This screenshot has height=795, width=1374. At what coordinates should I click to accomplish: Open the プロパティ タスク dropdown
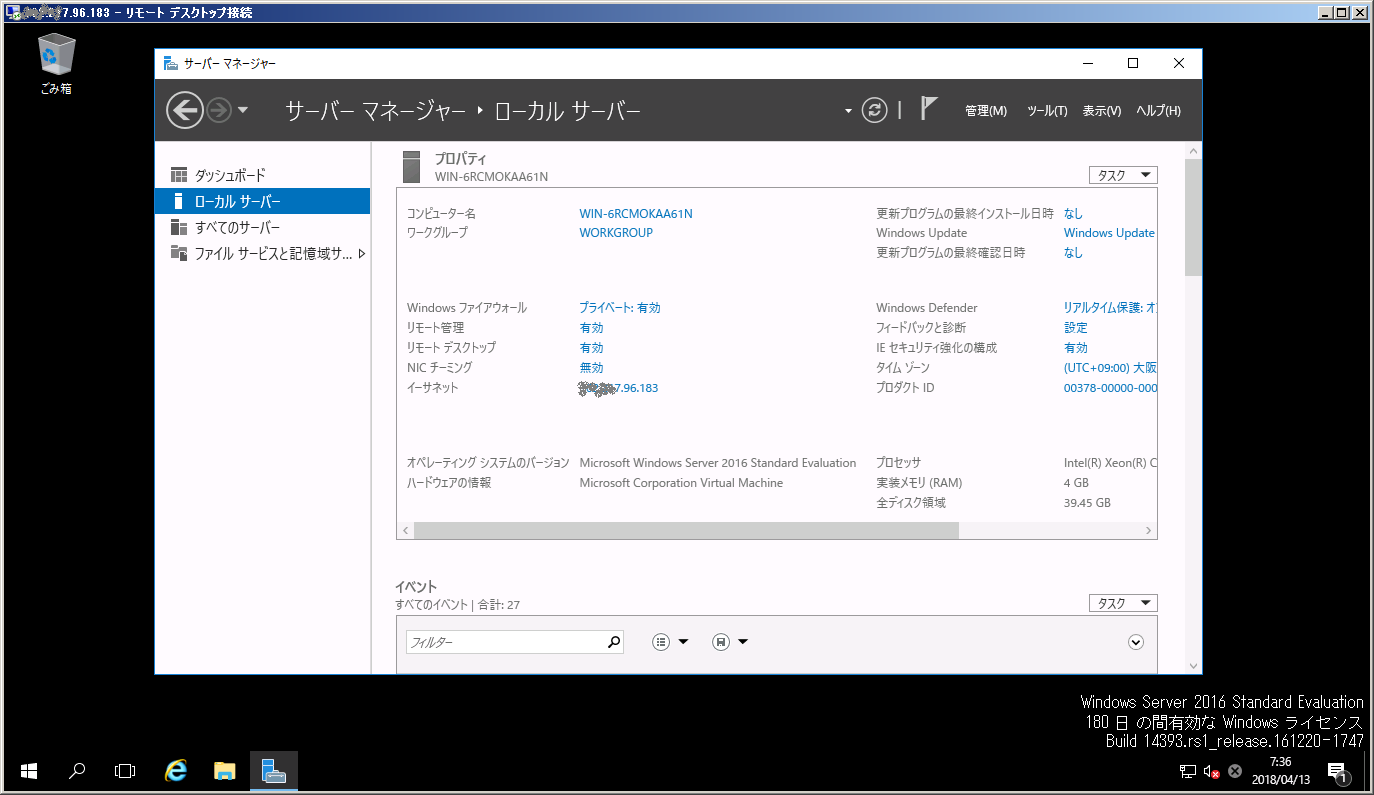(1123, 175)
